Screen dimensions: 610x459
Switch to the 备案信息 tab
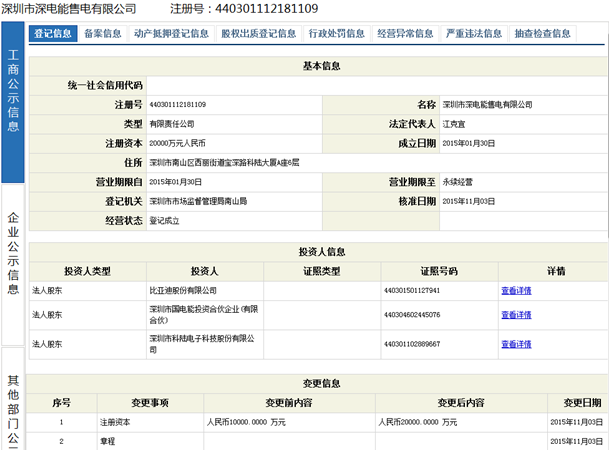(103, 34)
